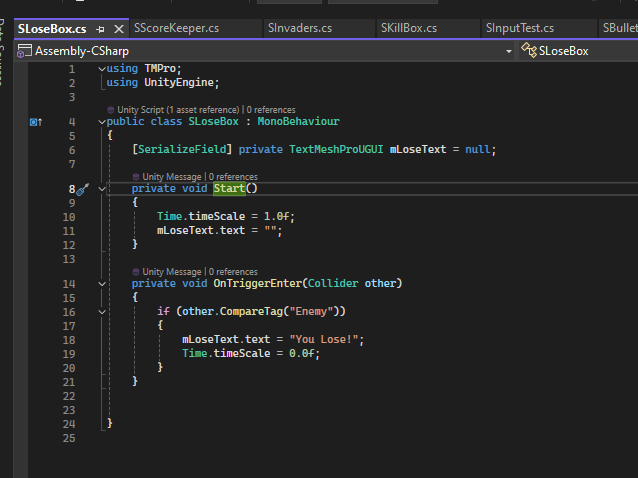Close the SLoseBox.cs tab

click(x=118, y=29)
